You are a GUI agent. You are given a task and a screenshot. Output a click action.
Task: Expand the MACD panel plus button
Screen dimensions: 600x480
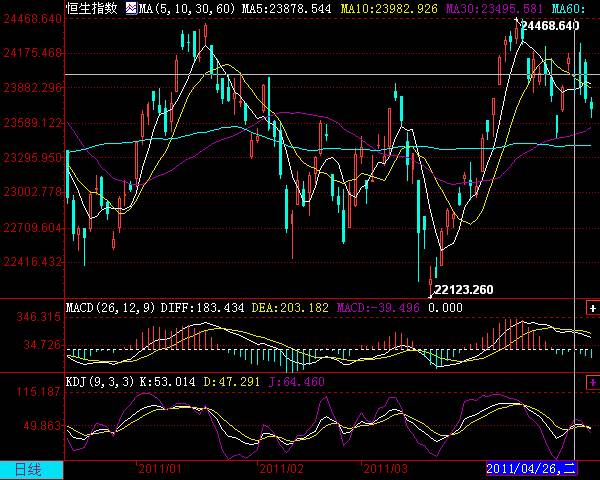pos(593,308)
